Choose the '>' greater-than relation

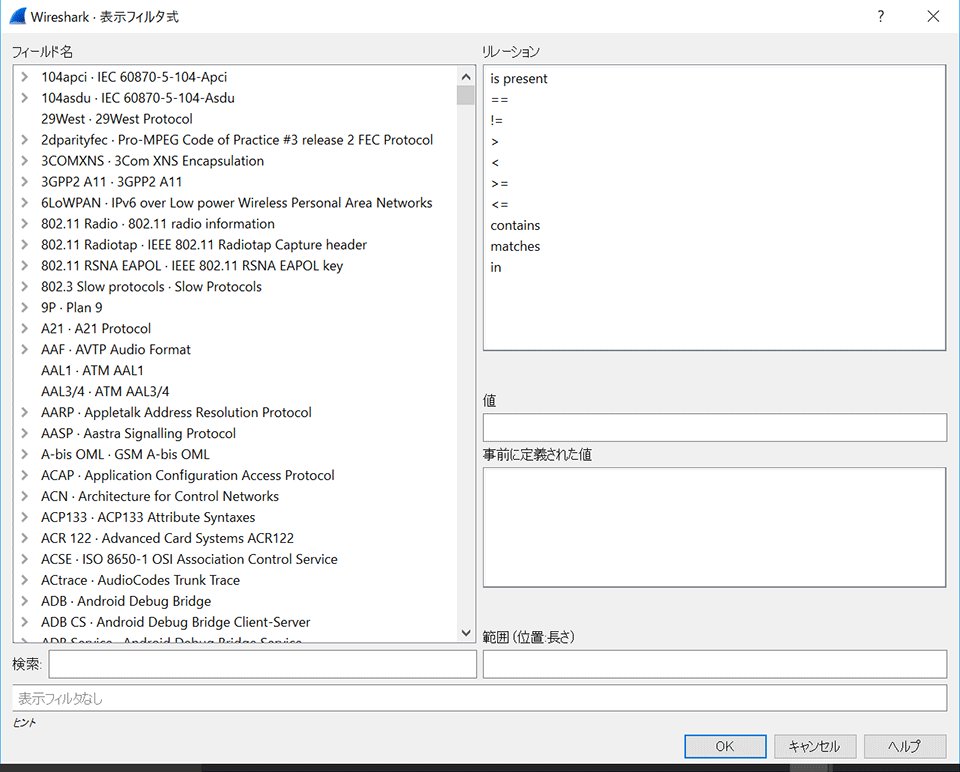(x=495, y=142)
